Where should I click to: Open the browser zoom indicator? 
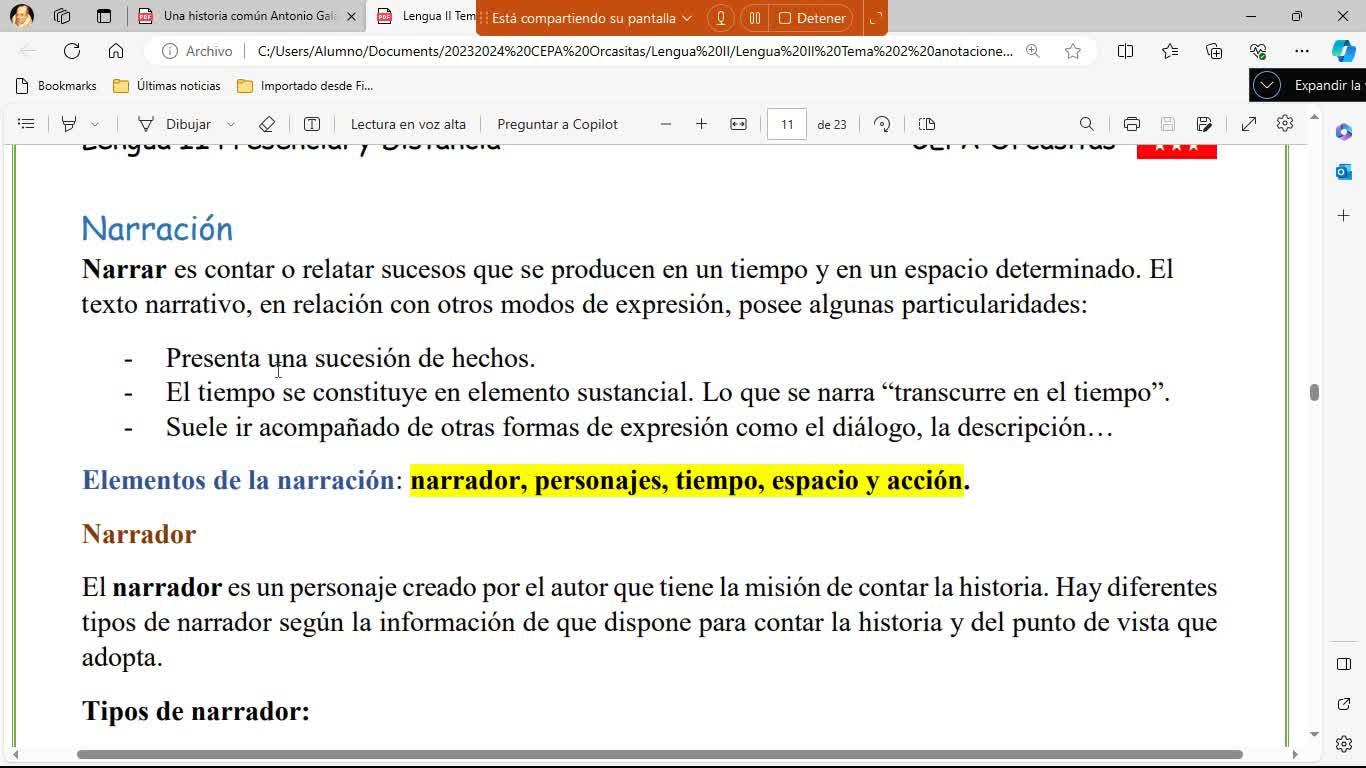pos(1033,51)
